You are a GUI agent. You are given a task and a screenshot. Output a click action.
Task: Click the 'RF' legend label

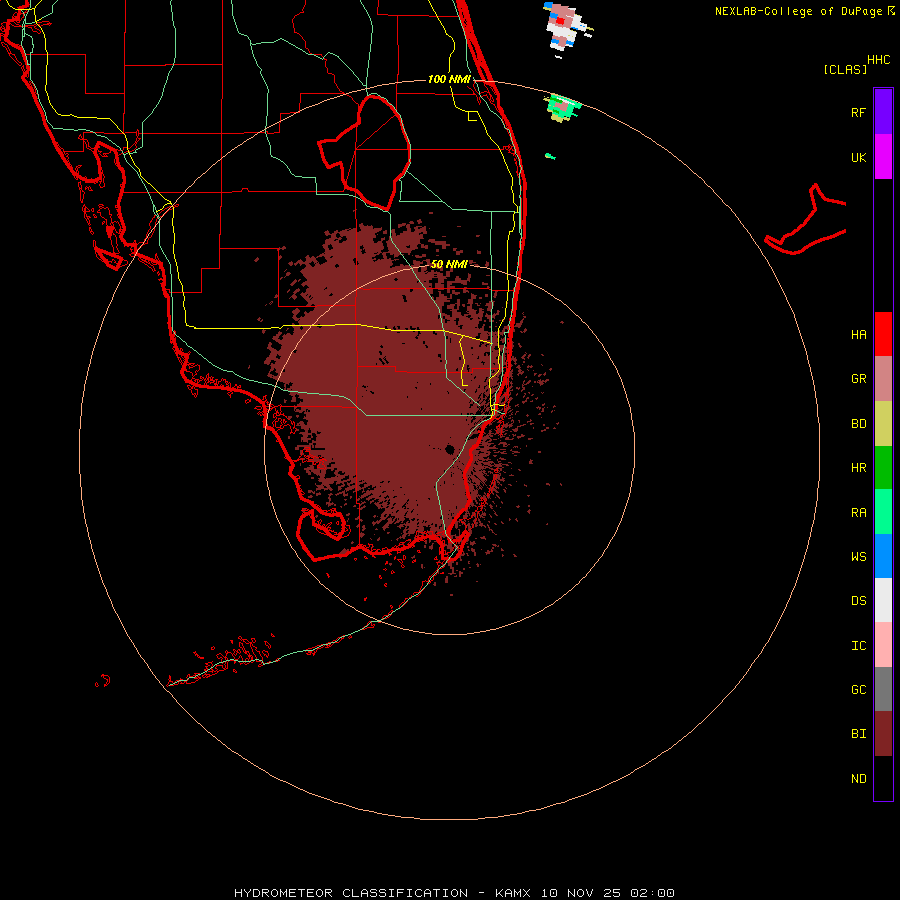[x=858, y=113]
